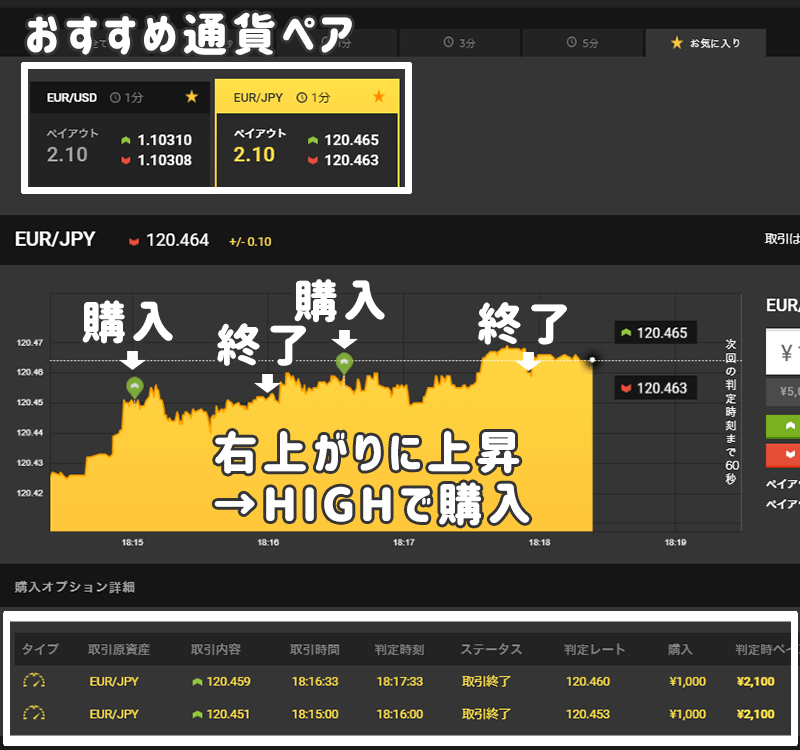Click green up arrow beside 120.465 in card
The image size is (800, 750).
(313, 140)
